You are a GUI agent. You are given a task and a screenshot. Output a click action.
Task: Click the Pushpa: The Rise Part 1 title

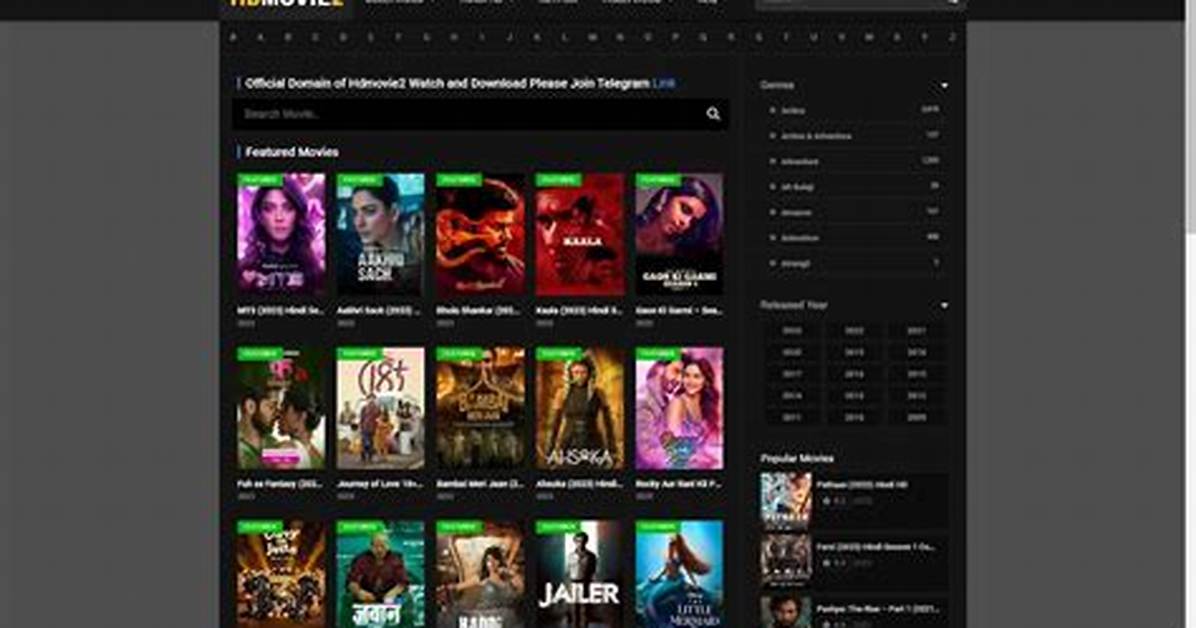(878, 609)
